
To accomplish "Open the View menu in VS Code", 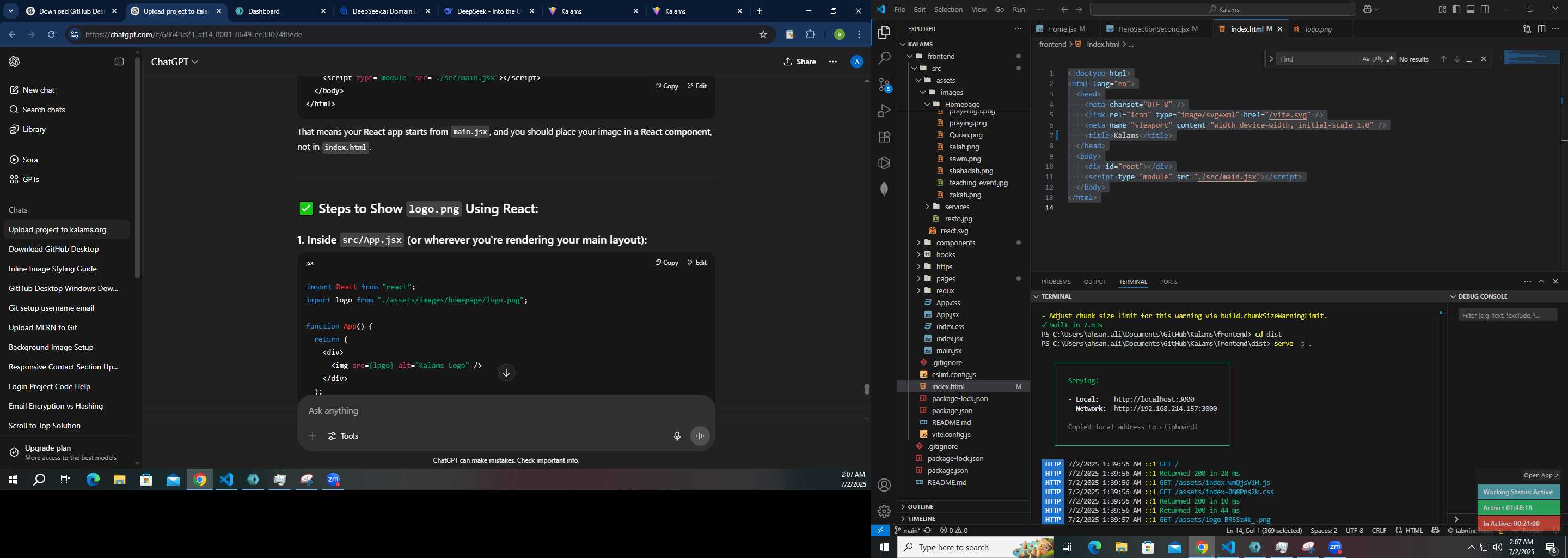I will click(979, 9).
